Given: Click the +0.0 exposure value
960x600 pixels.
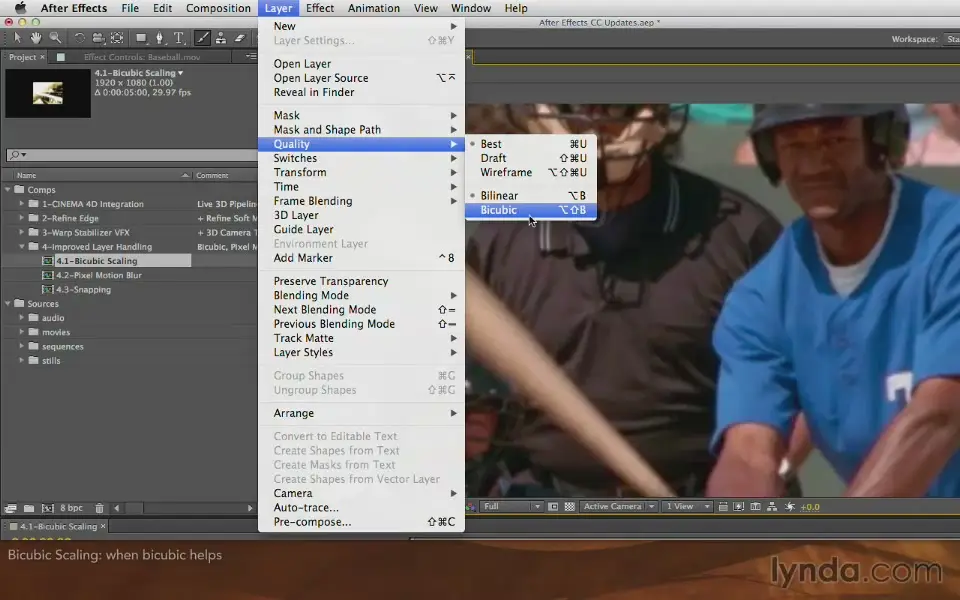Looking at the screenshot, I should (809, 507).
